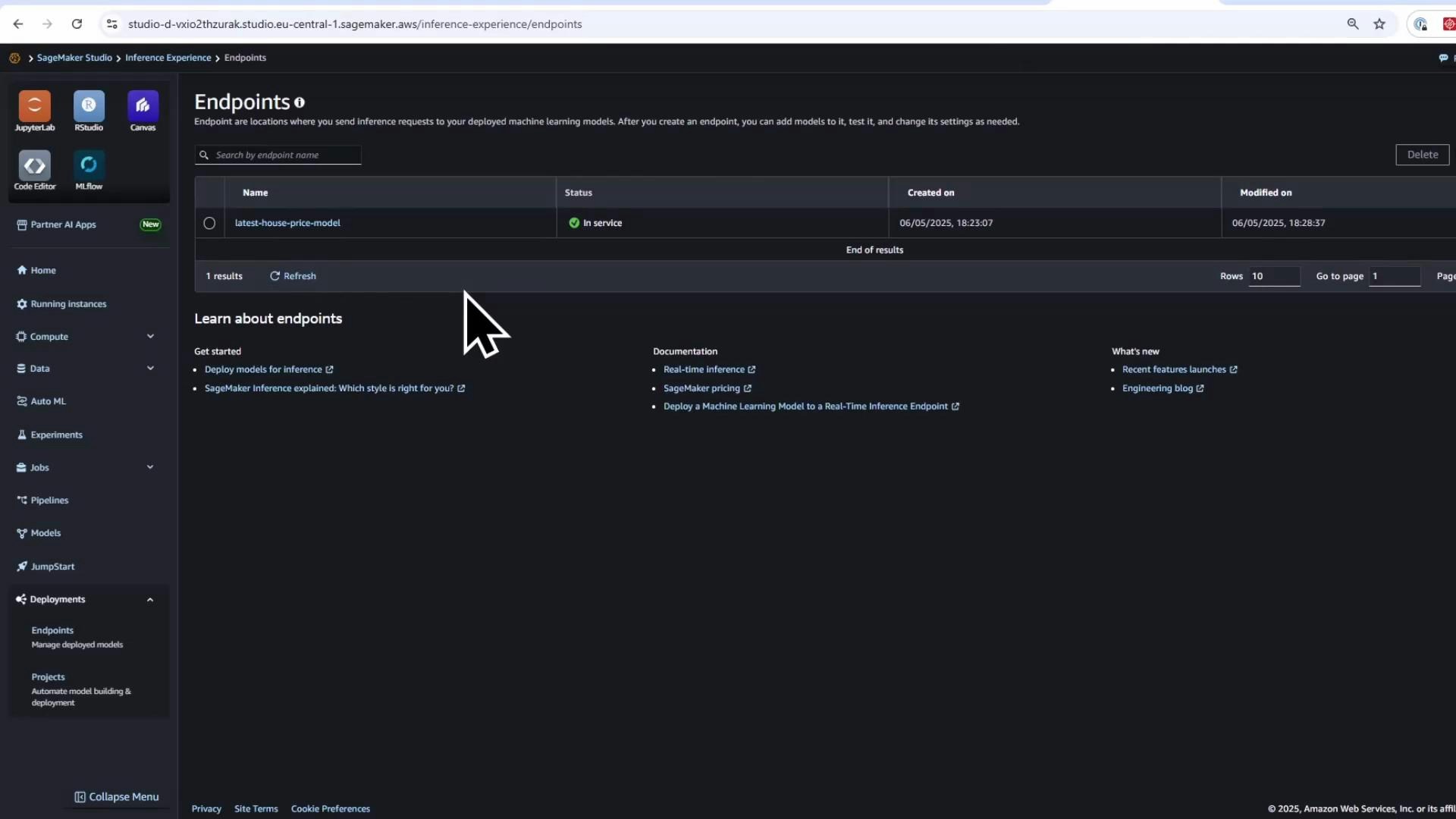Viewport: 1456px width, 819px height.
Task: Open Home in the sidebar
Action: (36, 271)
